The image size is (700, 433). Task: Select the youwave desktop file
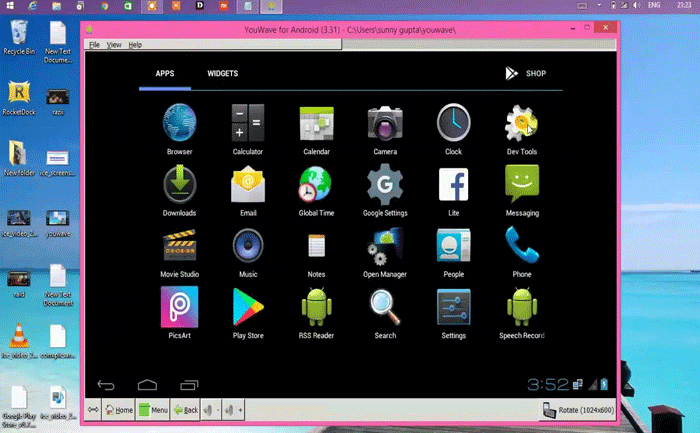(x=58, y=223)
